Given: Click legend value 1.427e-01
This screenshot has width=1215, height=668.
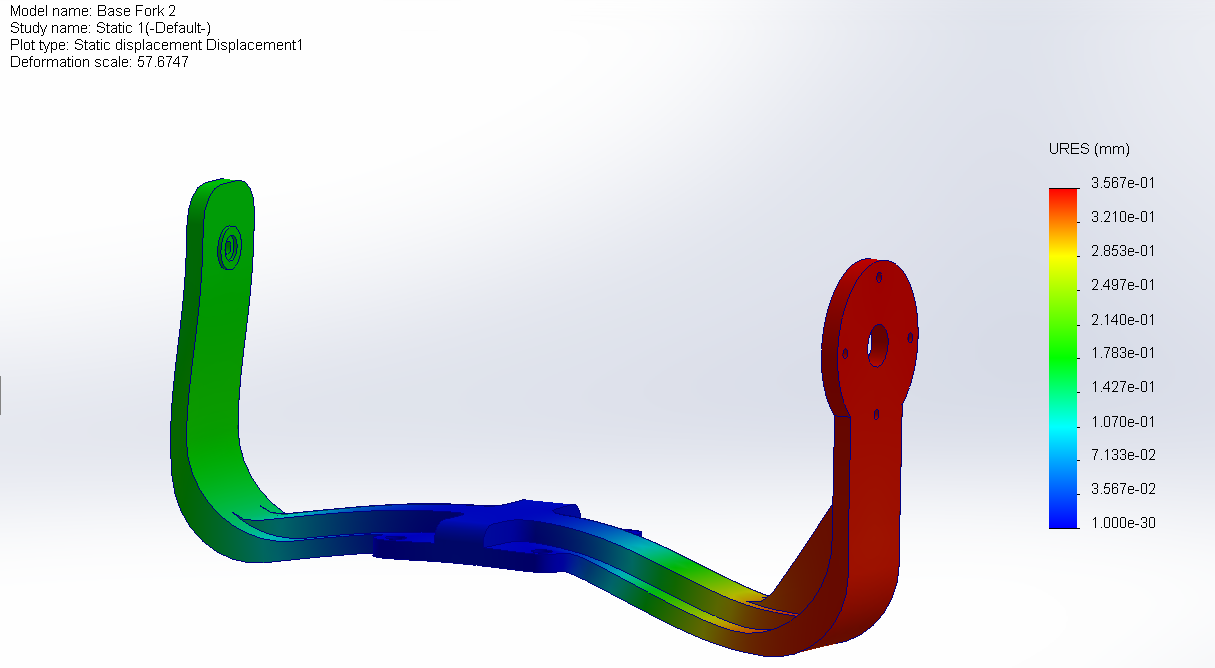Looking at the screenshot, I should click(1124, 387).
